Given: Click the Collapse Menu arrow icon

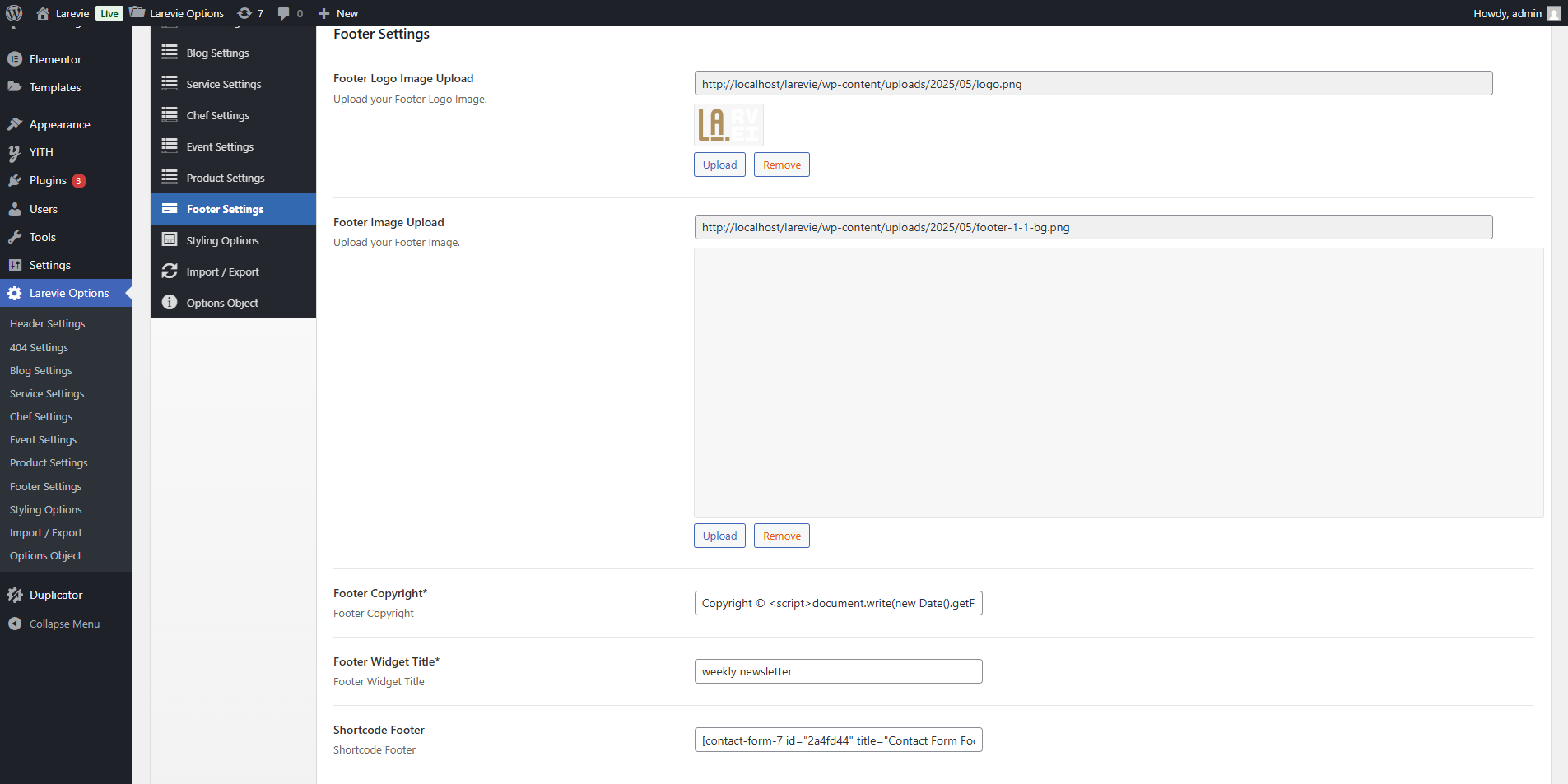Looking at the screenshot, I should click(15, 624).
